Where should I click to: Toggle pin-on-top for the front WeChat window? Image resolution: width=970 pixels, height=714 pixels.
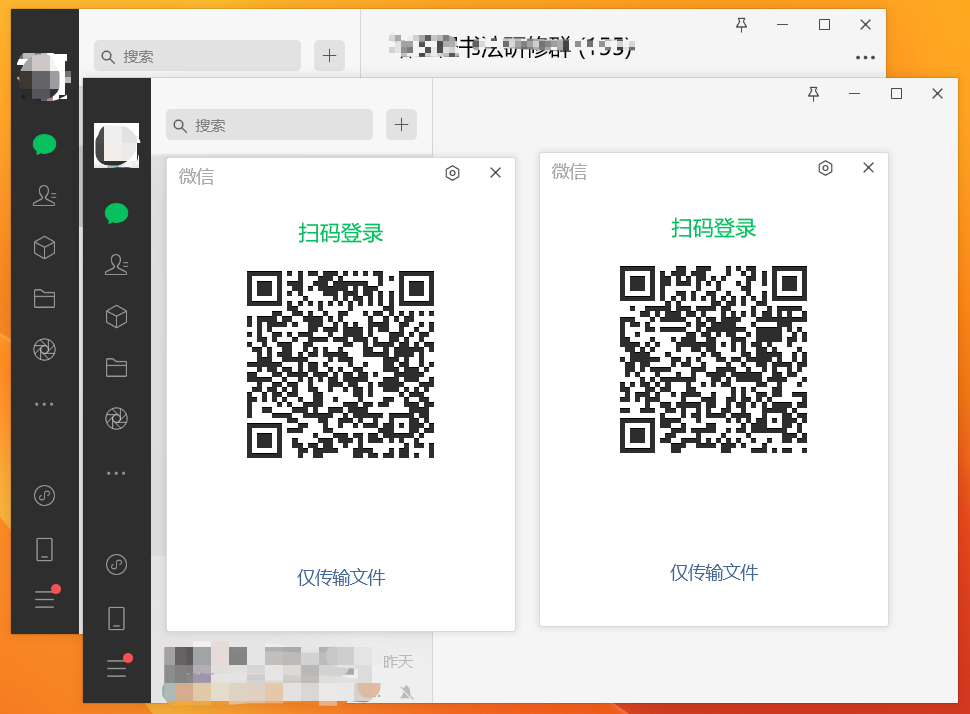814,93
